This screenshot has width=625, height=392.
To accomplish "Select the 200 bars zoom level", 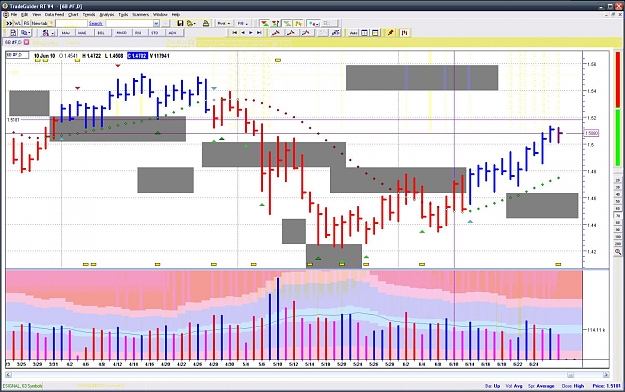I will (x=618, y=244).
